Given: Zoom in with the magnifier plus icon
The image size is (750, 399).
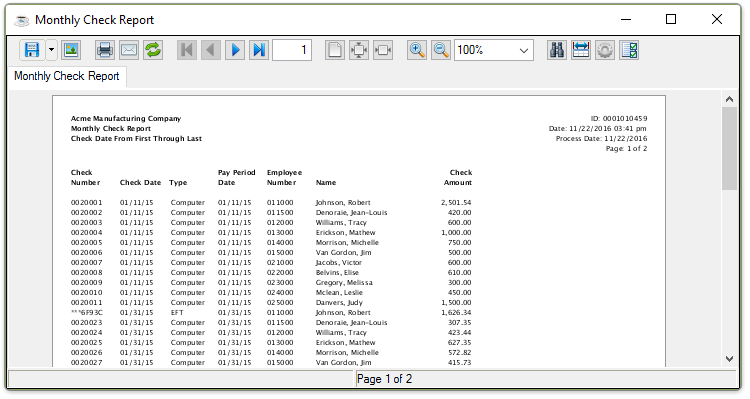Looking at the screenshot, I should pyautogui.click(x=417, y=50).
